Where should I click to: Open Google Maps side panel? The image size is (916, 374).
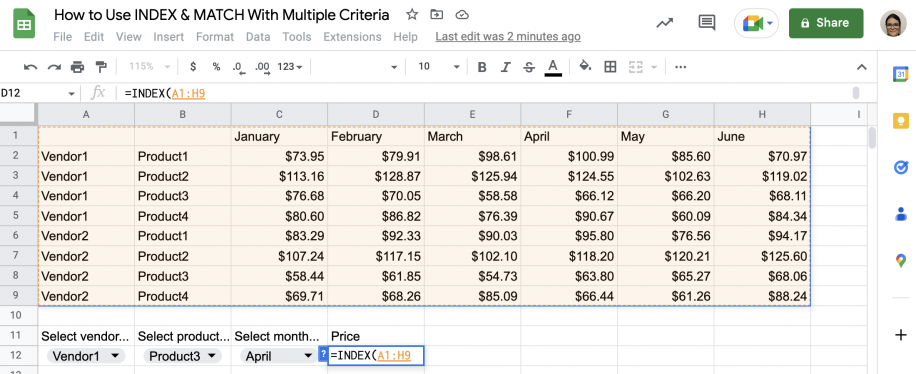900,261
